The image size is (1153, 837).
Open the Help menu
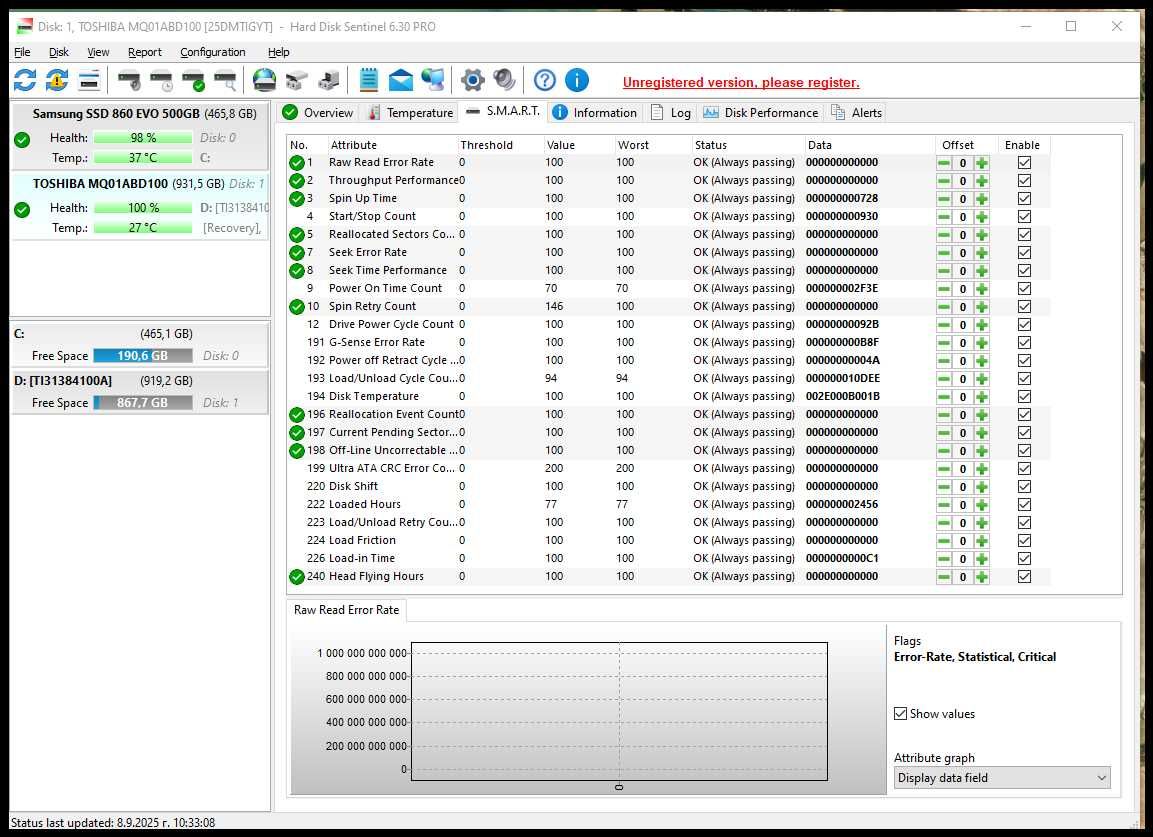[x=278, y=52]
